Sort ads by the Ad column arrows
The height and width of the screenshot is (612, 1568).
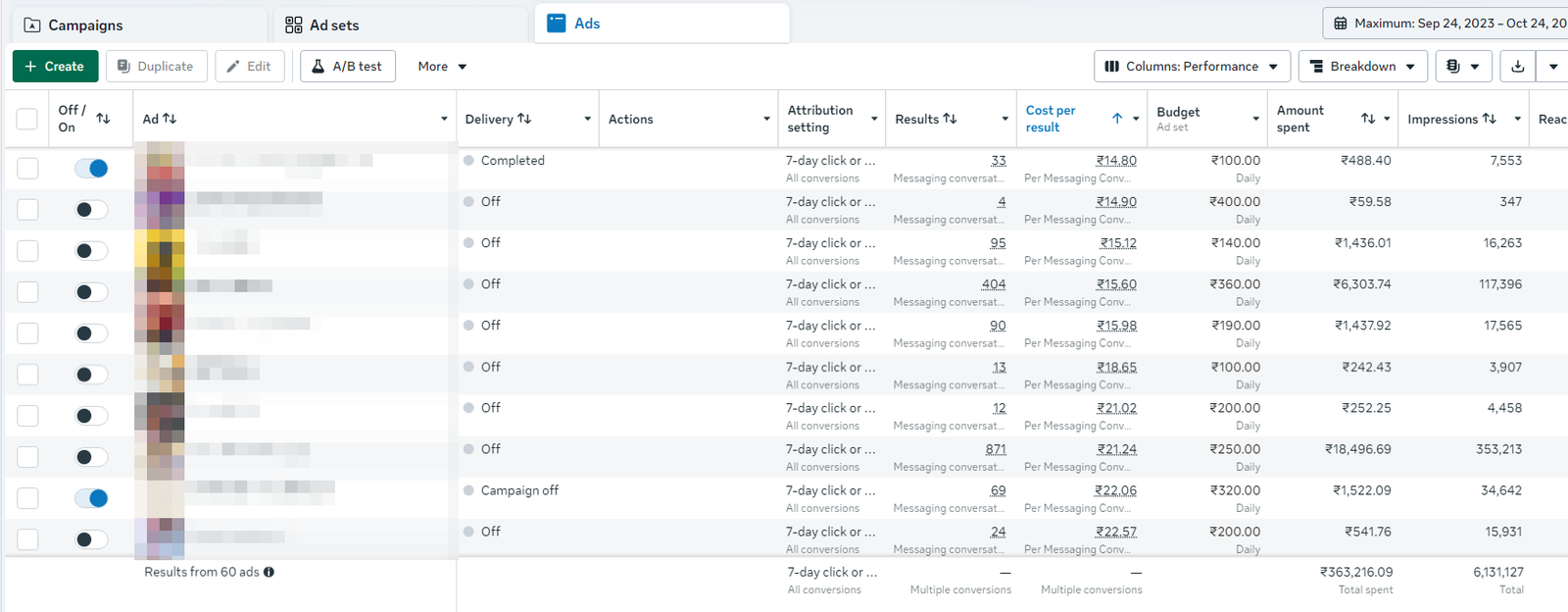pyautogui.click(x=170, y=118)
